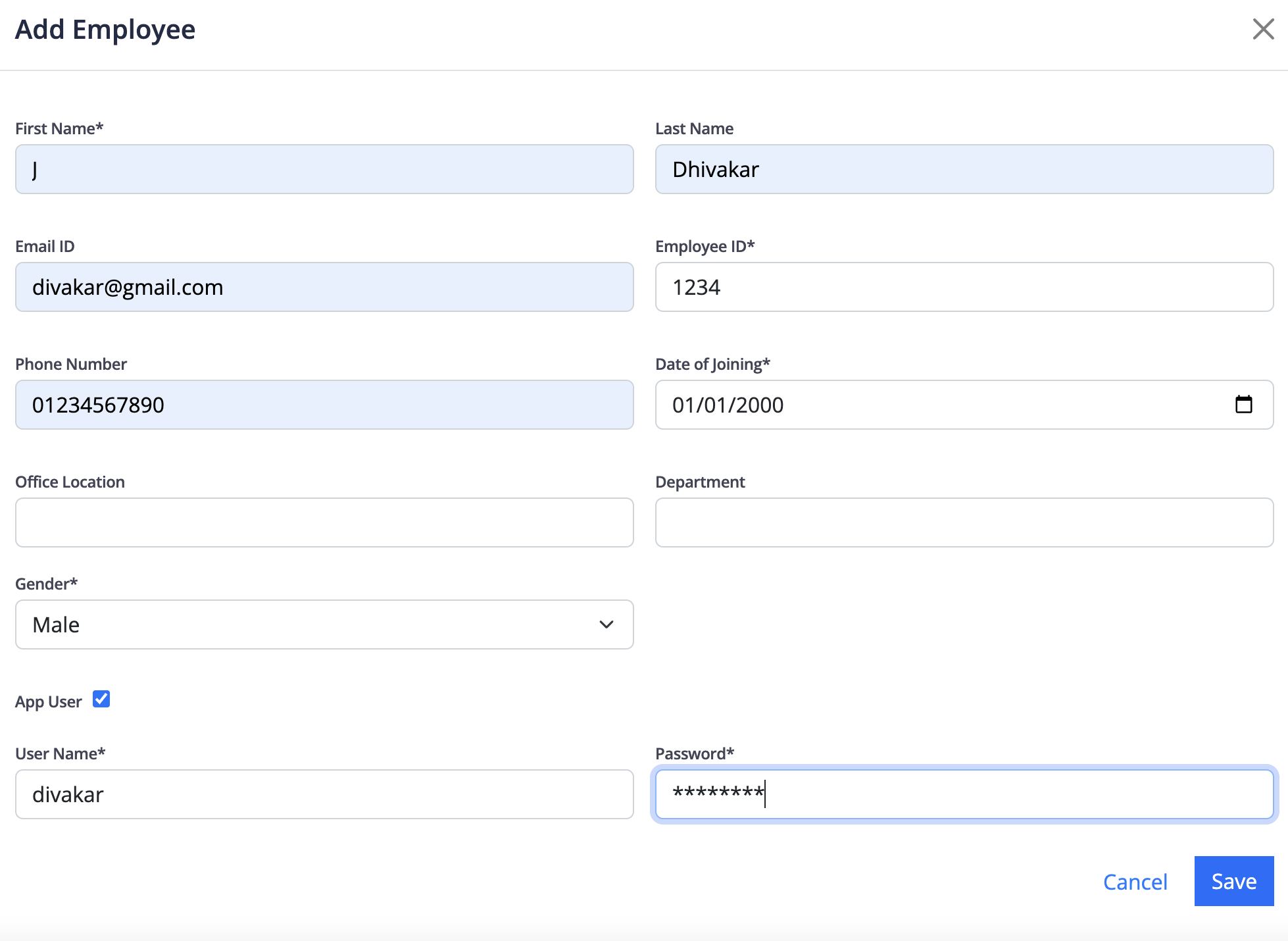This screenshot has height=941, width=1288.
Task: Click the Employee ID field
Action: click(964, 287)
